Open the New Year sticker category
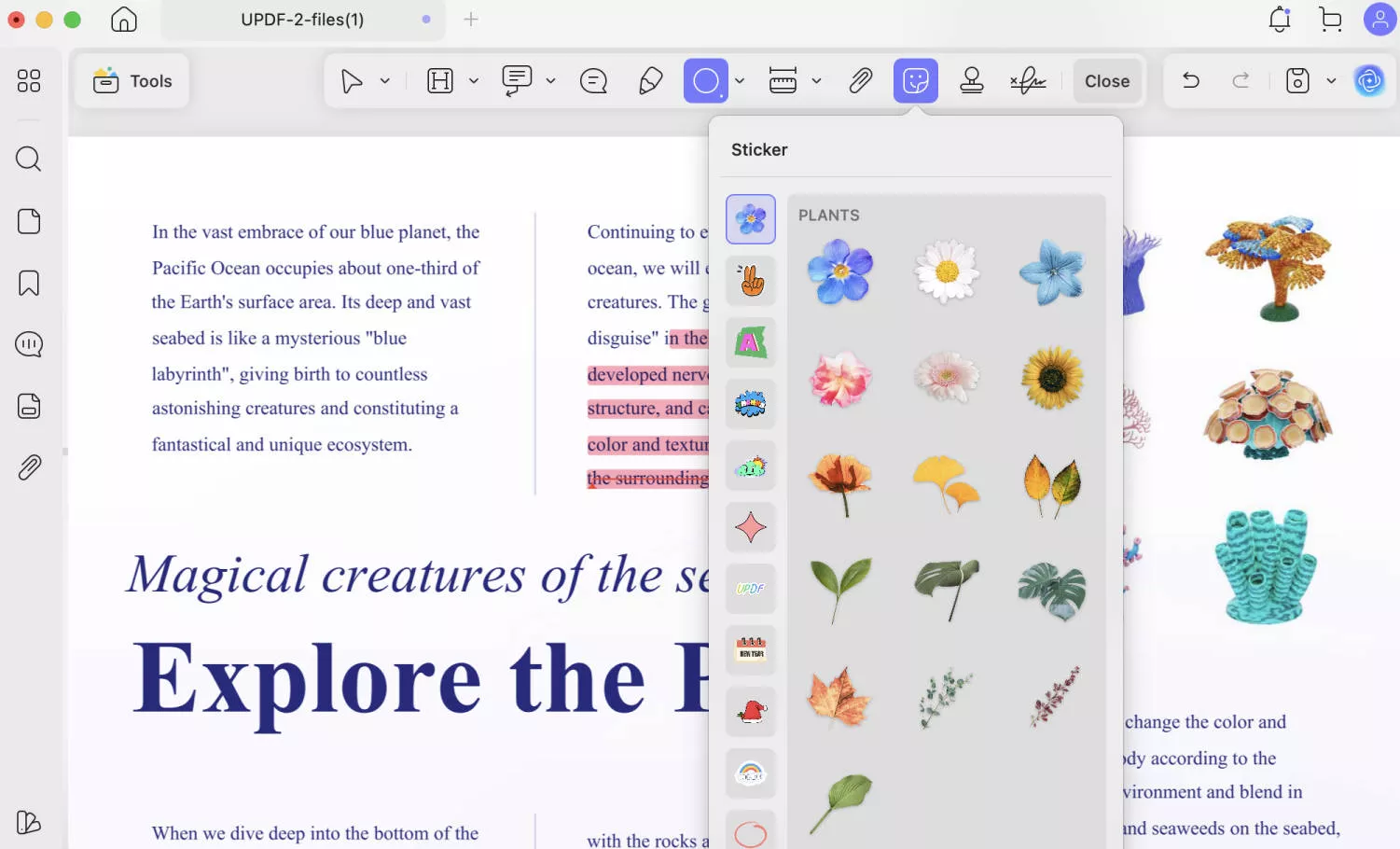 [x=750, y=649]
